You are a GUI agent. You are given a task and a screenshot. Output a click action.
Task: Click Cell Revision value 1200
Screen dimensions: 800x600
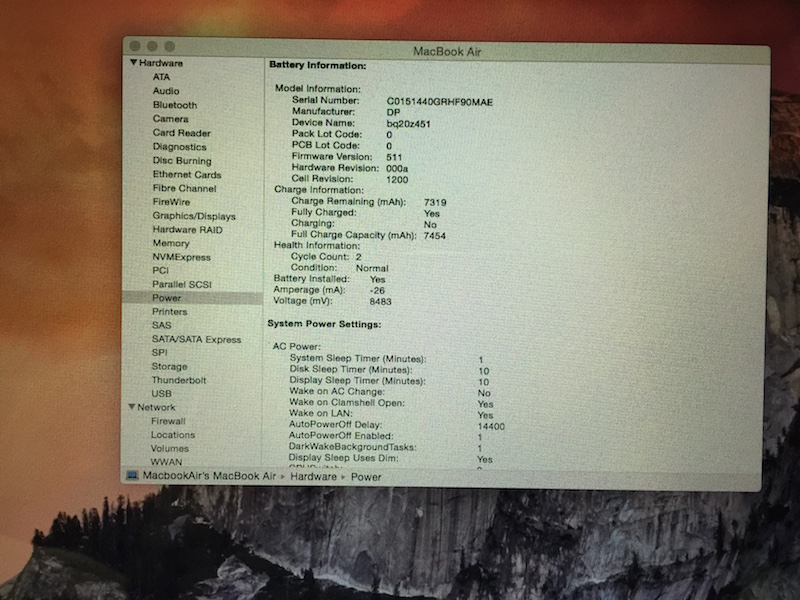tap(397, 180)
